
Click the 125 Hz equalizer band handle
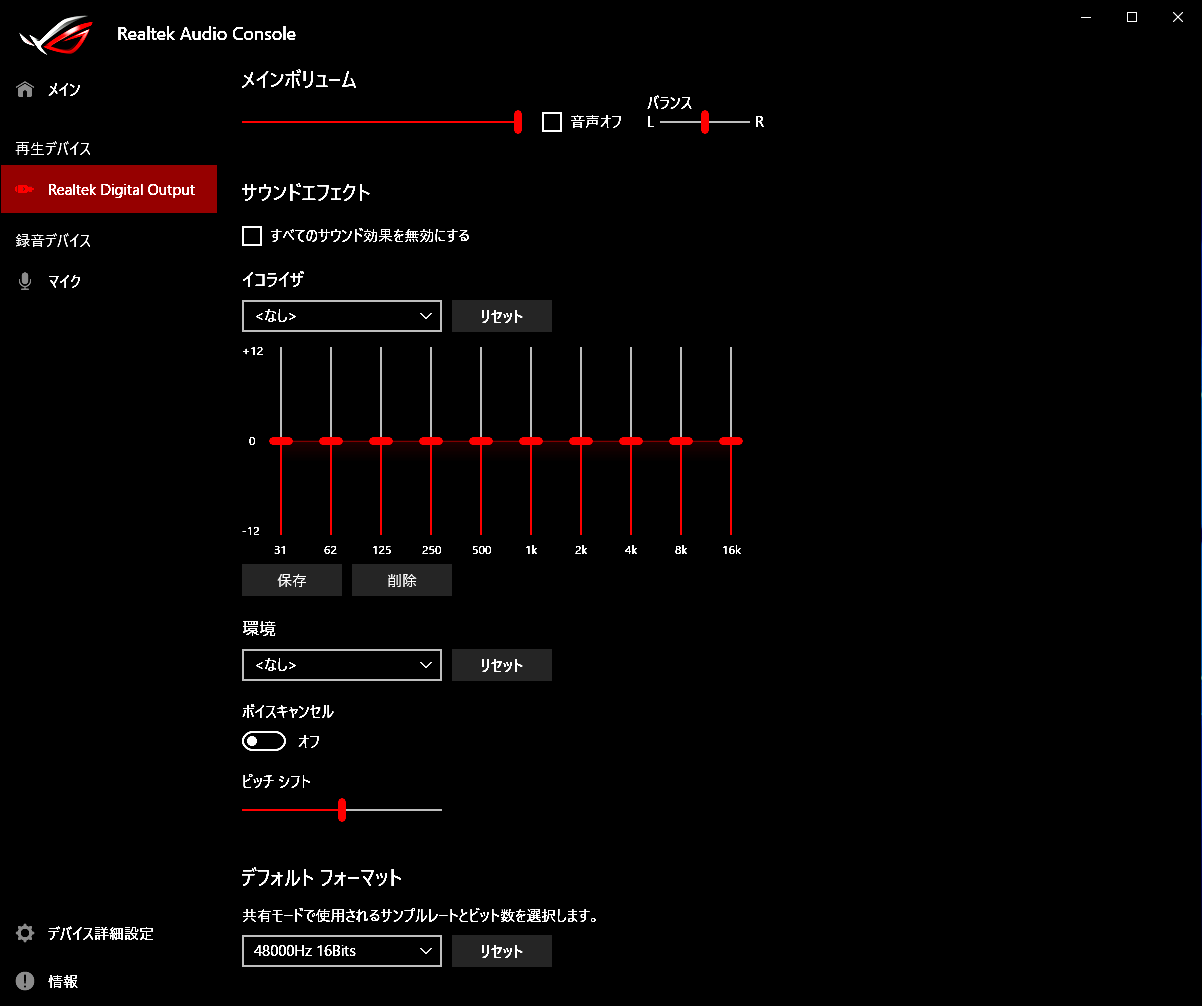[x=381, y=441]
